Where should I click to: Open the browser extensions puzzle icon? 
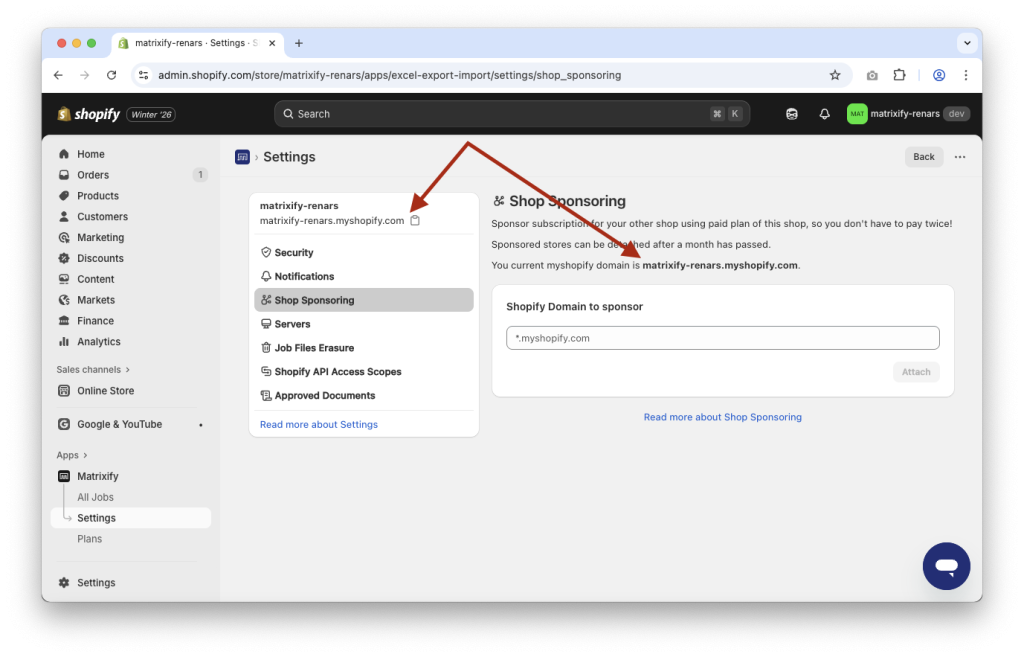pos(899,74)
